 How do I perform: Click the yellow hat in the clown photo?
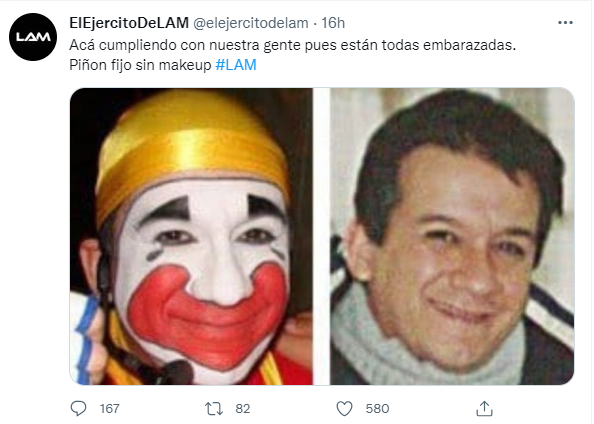191,146
